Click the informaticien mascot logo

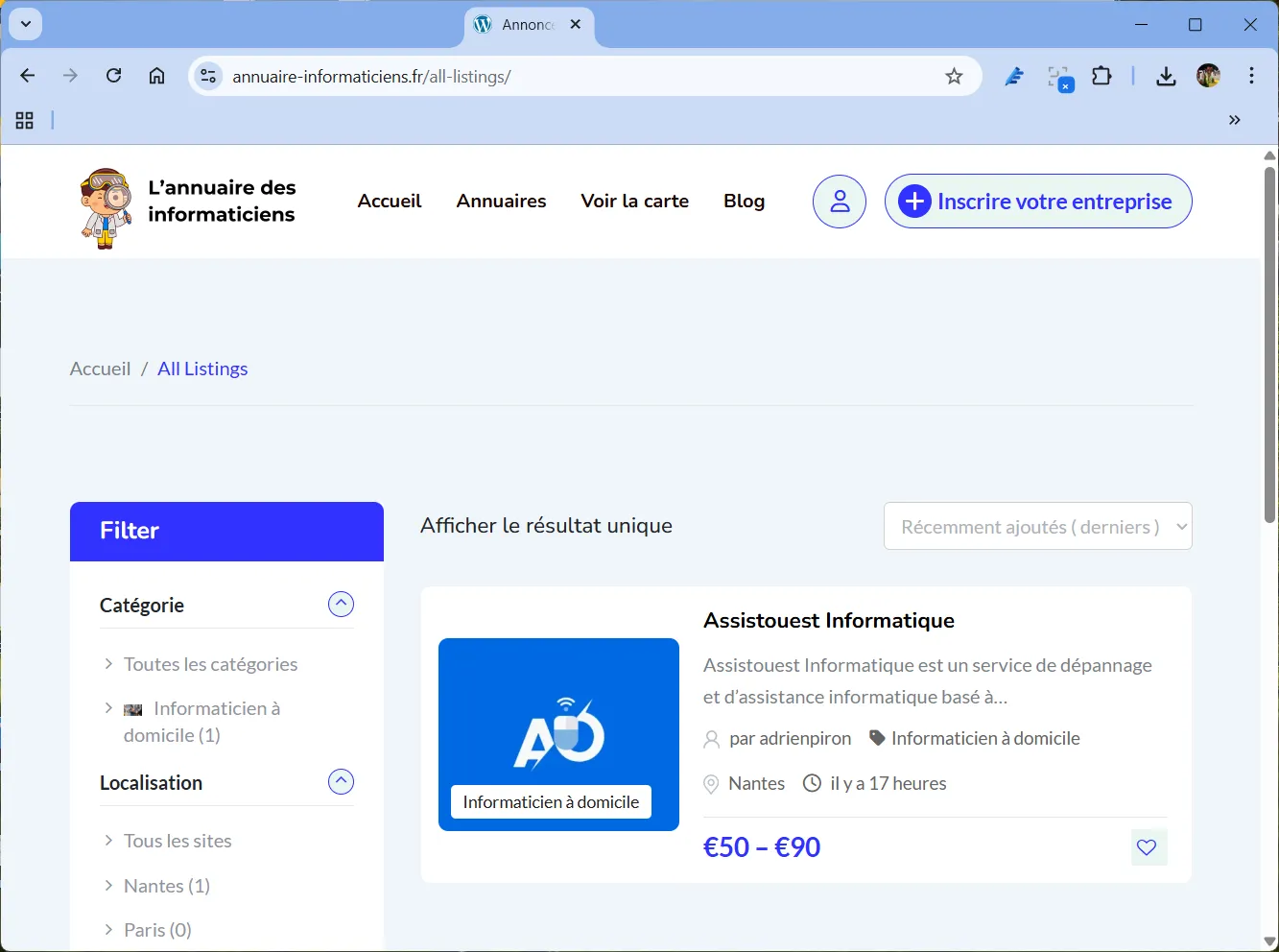pos(106,207)
